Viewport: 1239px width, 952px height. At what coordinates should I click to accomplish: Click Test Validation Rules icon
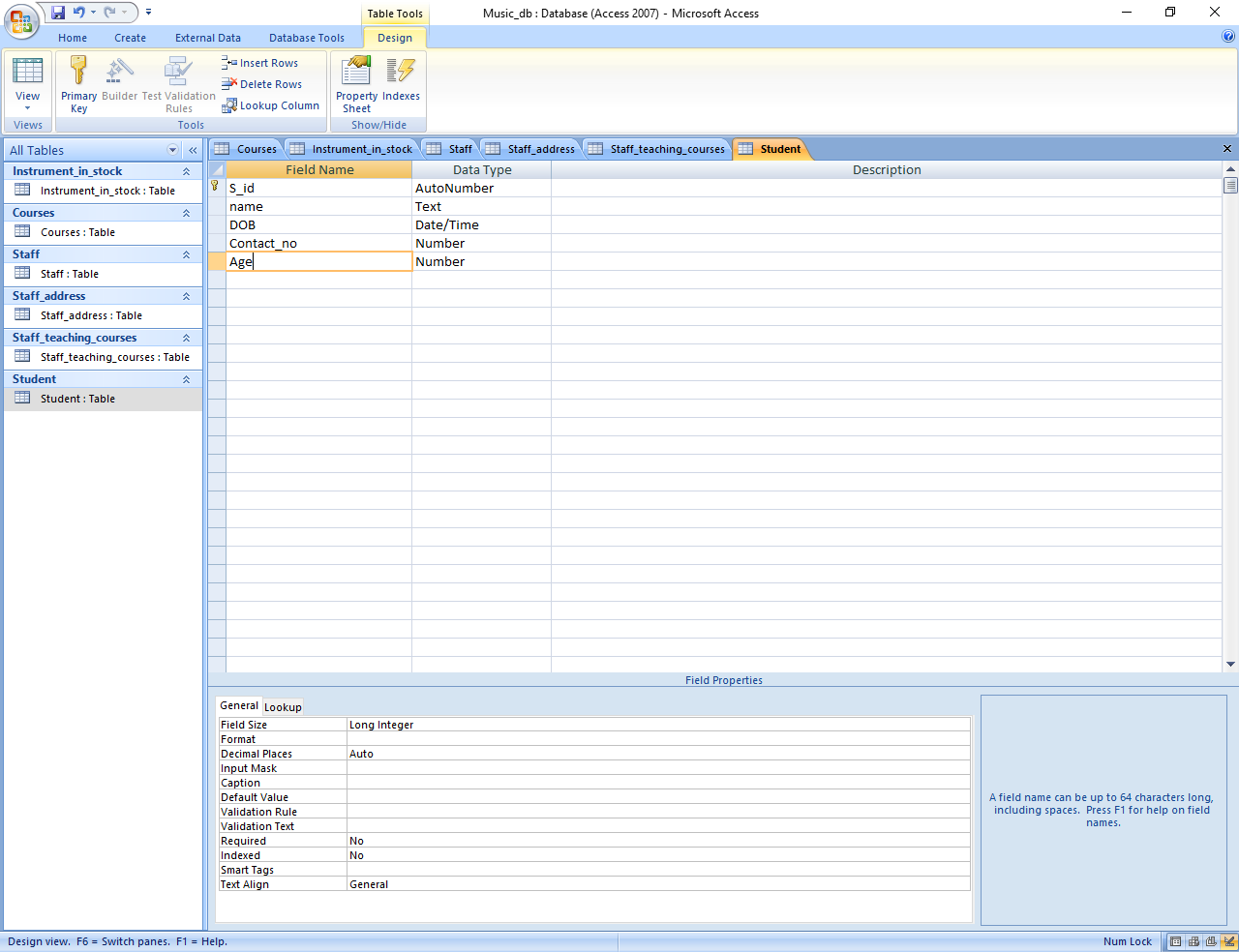178,73
